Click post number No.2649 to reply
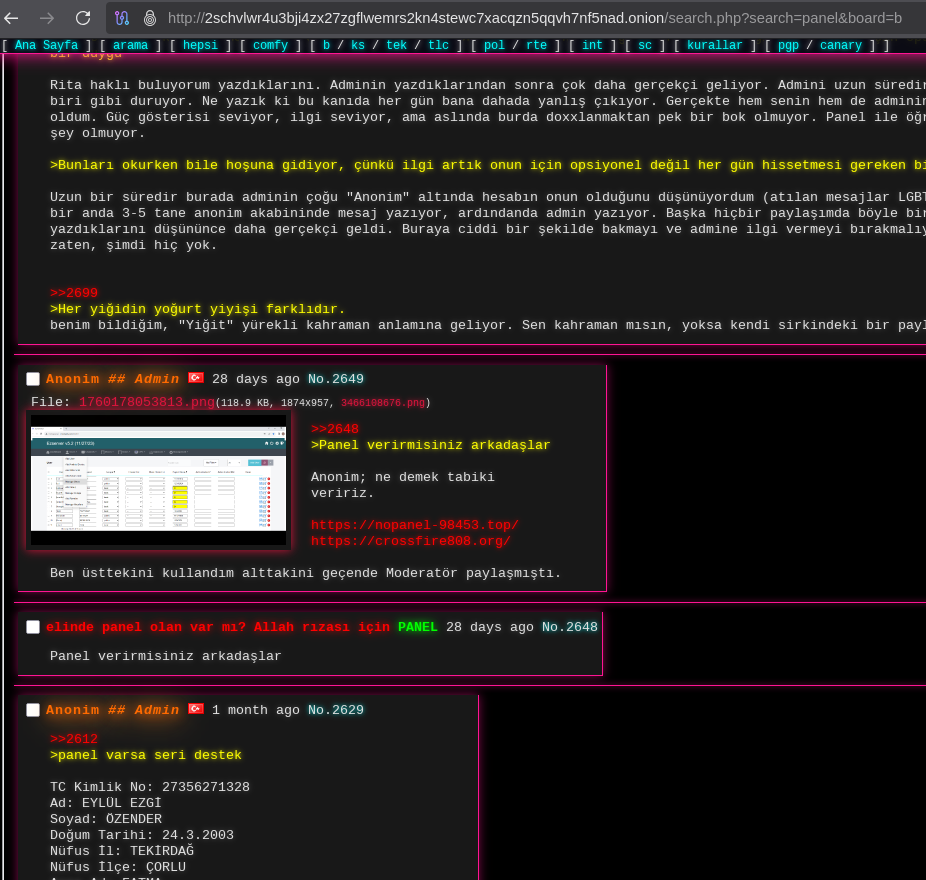 tap(335, 379)
